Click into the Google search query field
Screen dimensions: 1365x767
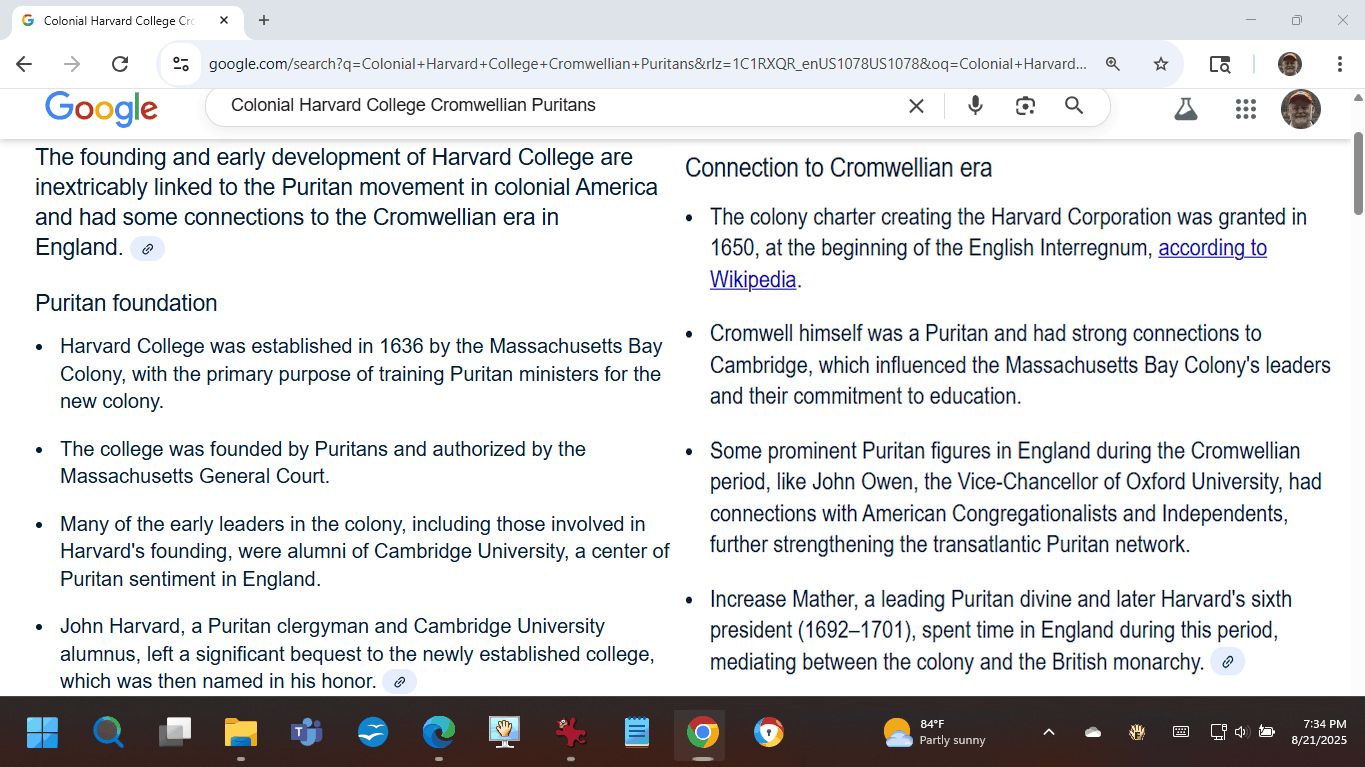point(560,106)
